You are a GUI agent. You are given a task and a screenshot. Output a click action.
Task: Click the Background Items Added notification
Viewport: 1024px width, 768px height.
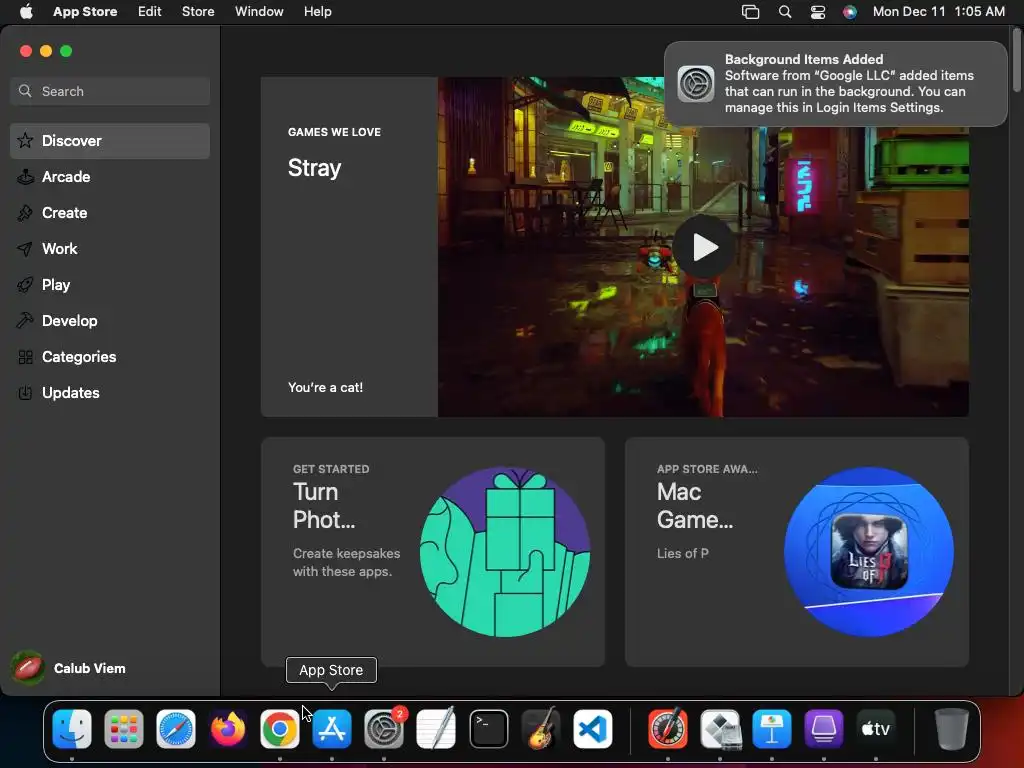836,84
